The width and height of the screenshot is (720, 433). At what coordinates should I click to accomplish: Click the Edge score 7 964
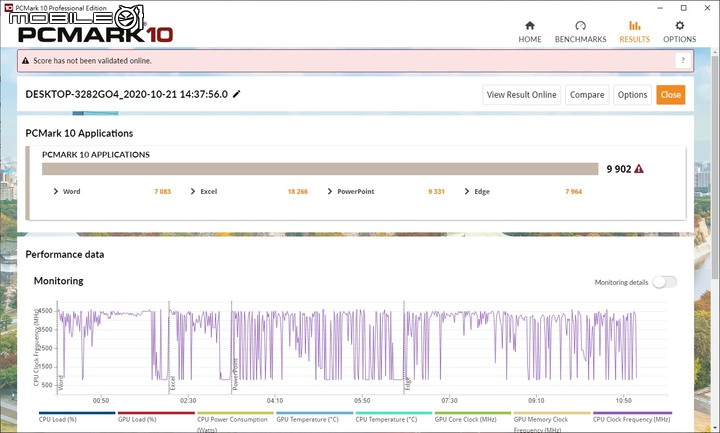pyautogui.click(x=574, y=191)
